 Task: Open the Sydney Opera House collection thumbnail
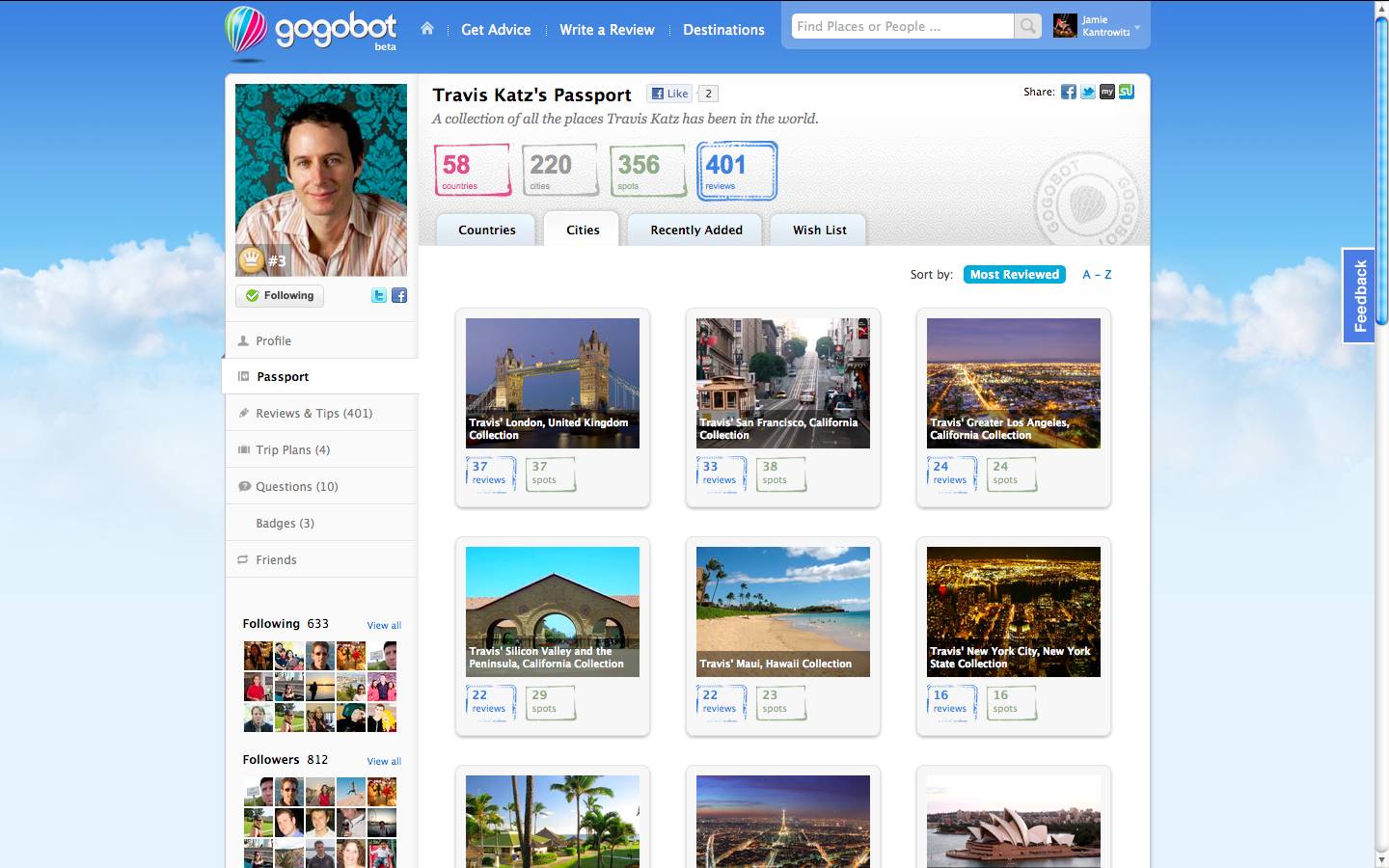click(x=1014, y=822)
